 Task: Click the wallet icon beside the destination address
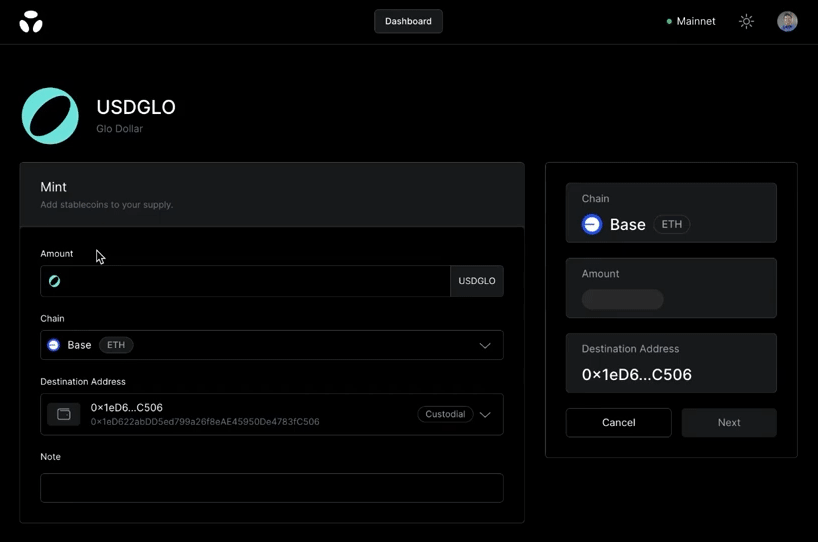click(64, 414)
